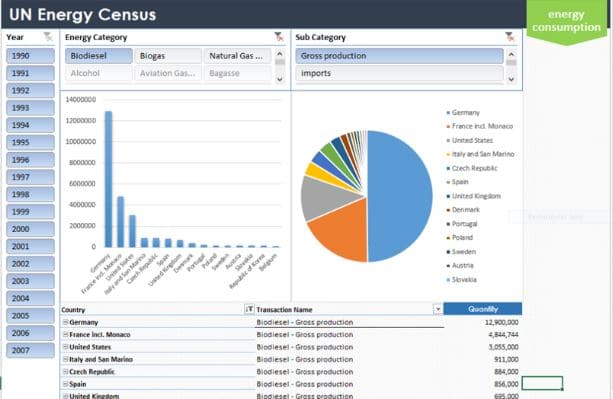This screenshot has height=399, width=613.
Task: Select Alcohol energy category
Action: click(x=99, y=73)
